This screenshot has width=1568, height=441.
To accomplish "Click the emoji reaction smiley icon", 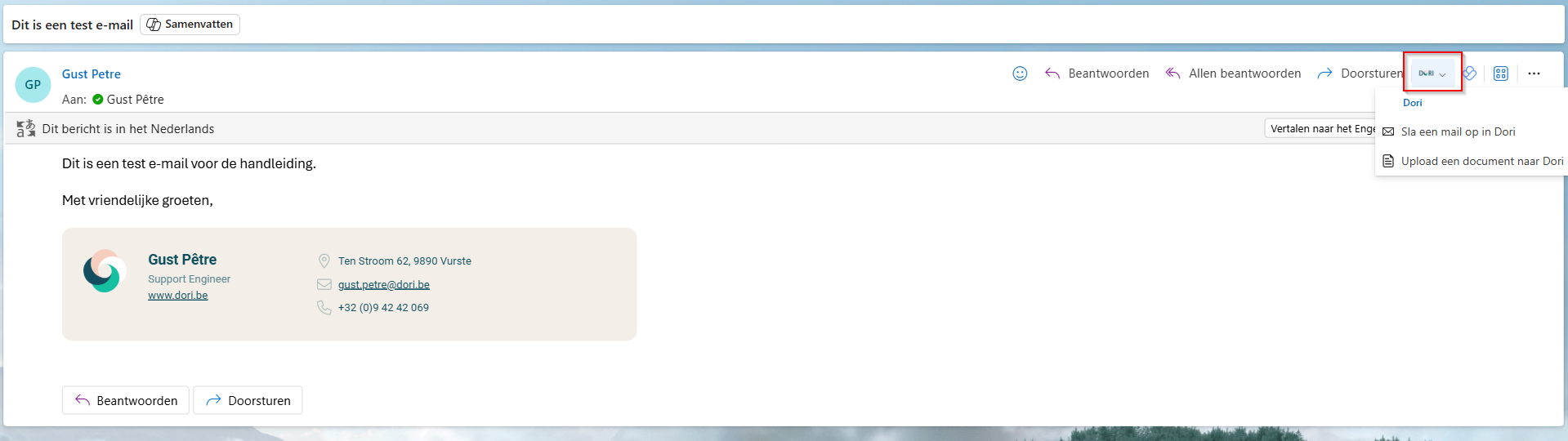I will click(x=1020, y=73).
